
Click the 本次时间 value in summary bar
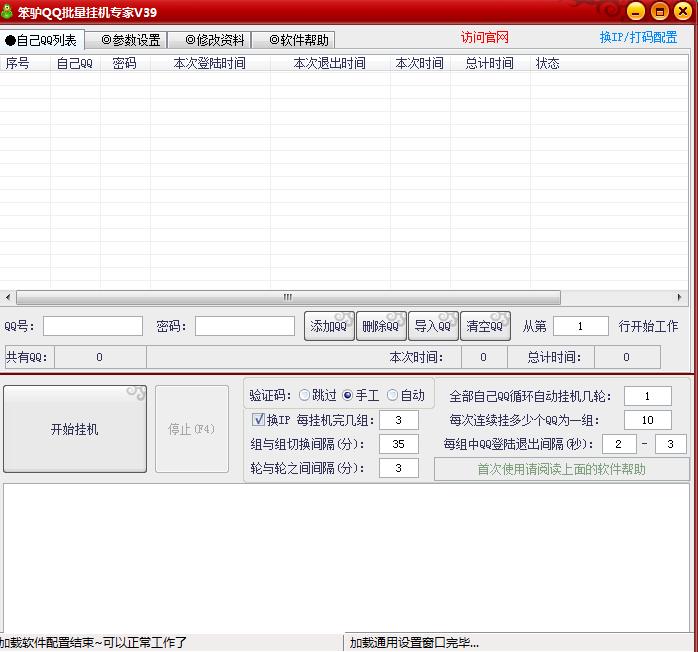[x=484, y=357]
